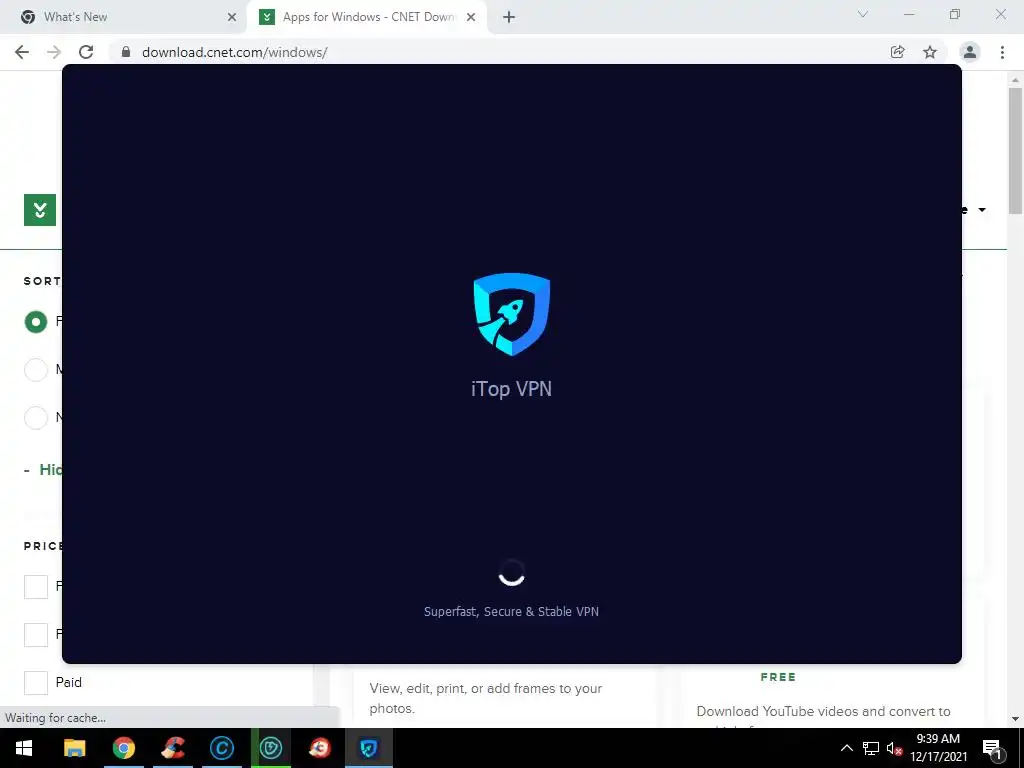Open the blue circular C taskbar app
The width and height of the screenshot is (1024, 768).
click(221, 748)
